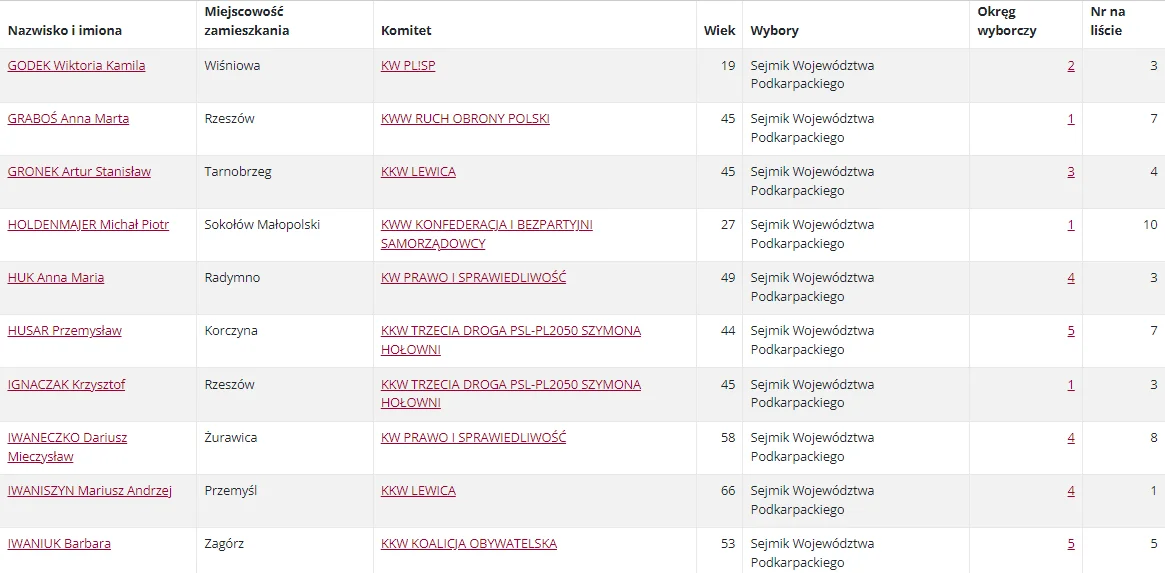The width and height of the screenshot is (1165, 573).
Task: Open KWW RUCH OBRONY POLSKI committee
Action: [x=465, y=118]
